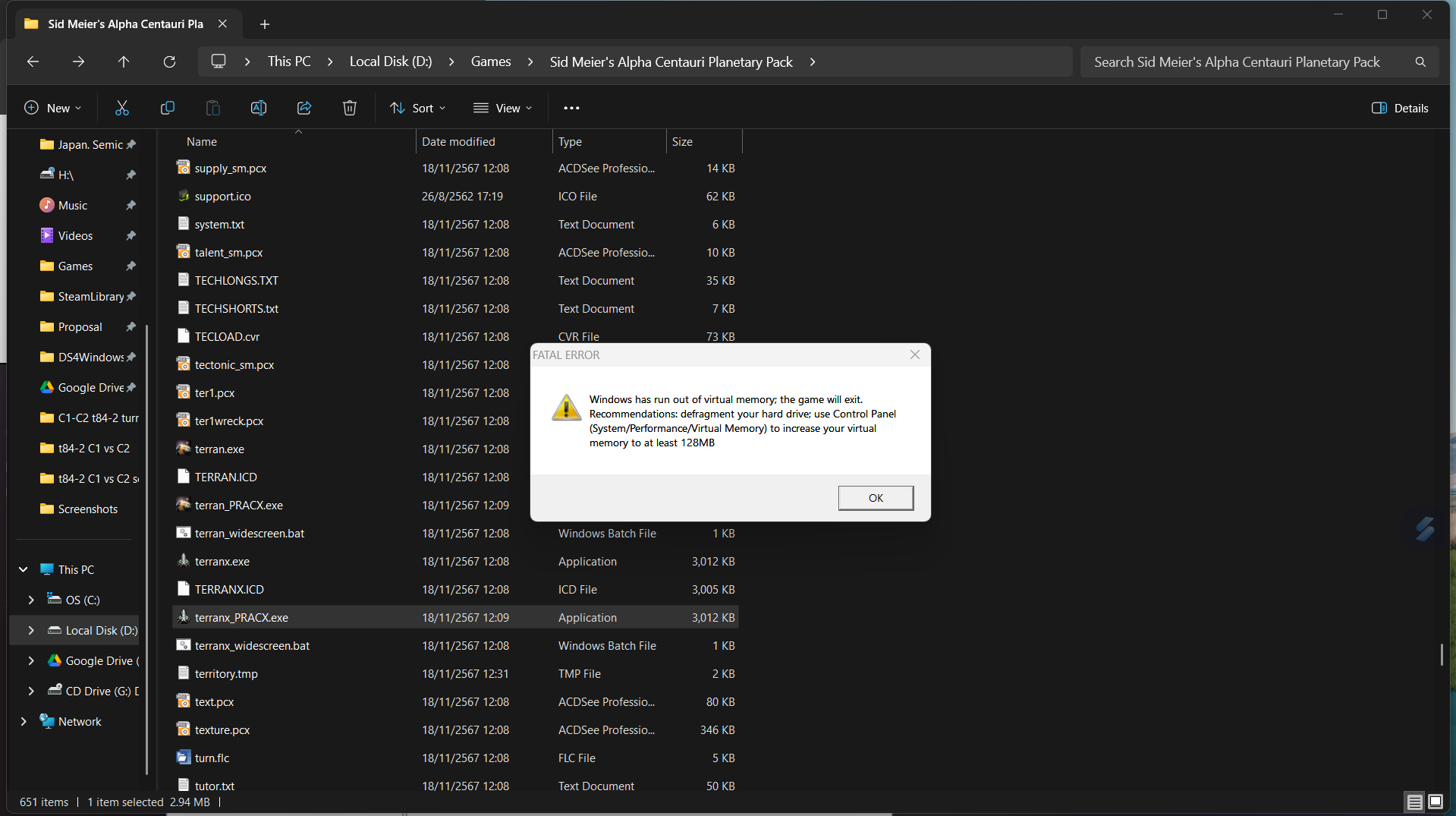The width and height of the screenshot is (1456, 816).
Task: Switch to large thumbnails view icon
Action: [x=1436, y=802]
